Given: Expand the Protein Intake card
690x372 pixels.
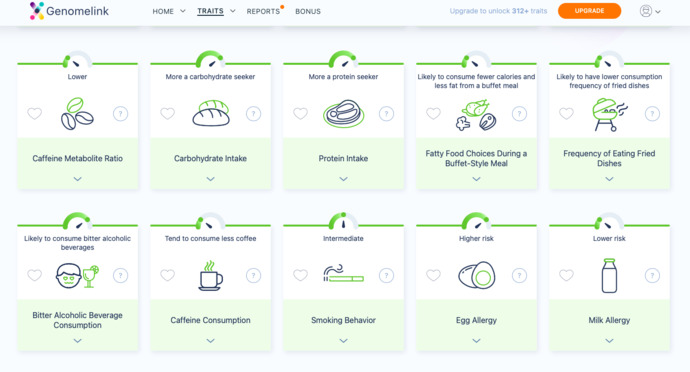Looking at the screenshot, I should 343,179.
